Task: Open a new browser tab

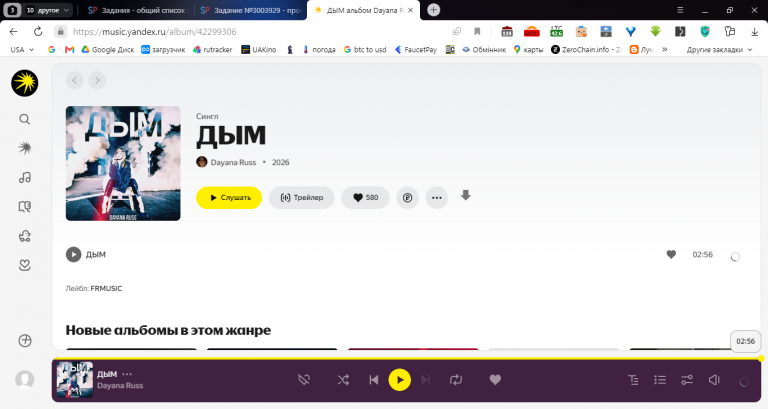Action: tap(433, 10)
